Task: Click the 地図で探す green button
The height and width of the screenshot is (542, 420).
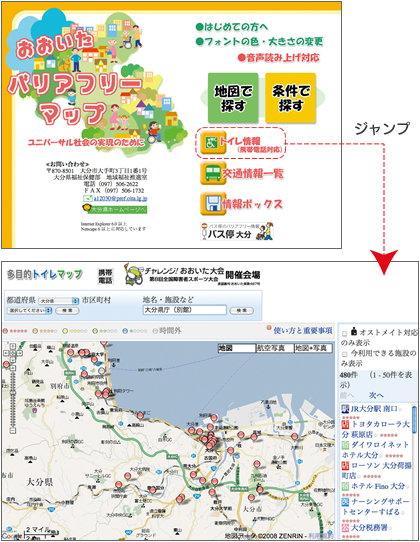Action: pos(233,98)
